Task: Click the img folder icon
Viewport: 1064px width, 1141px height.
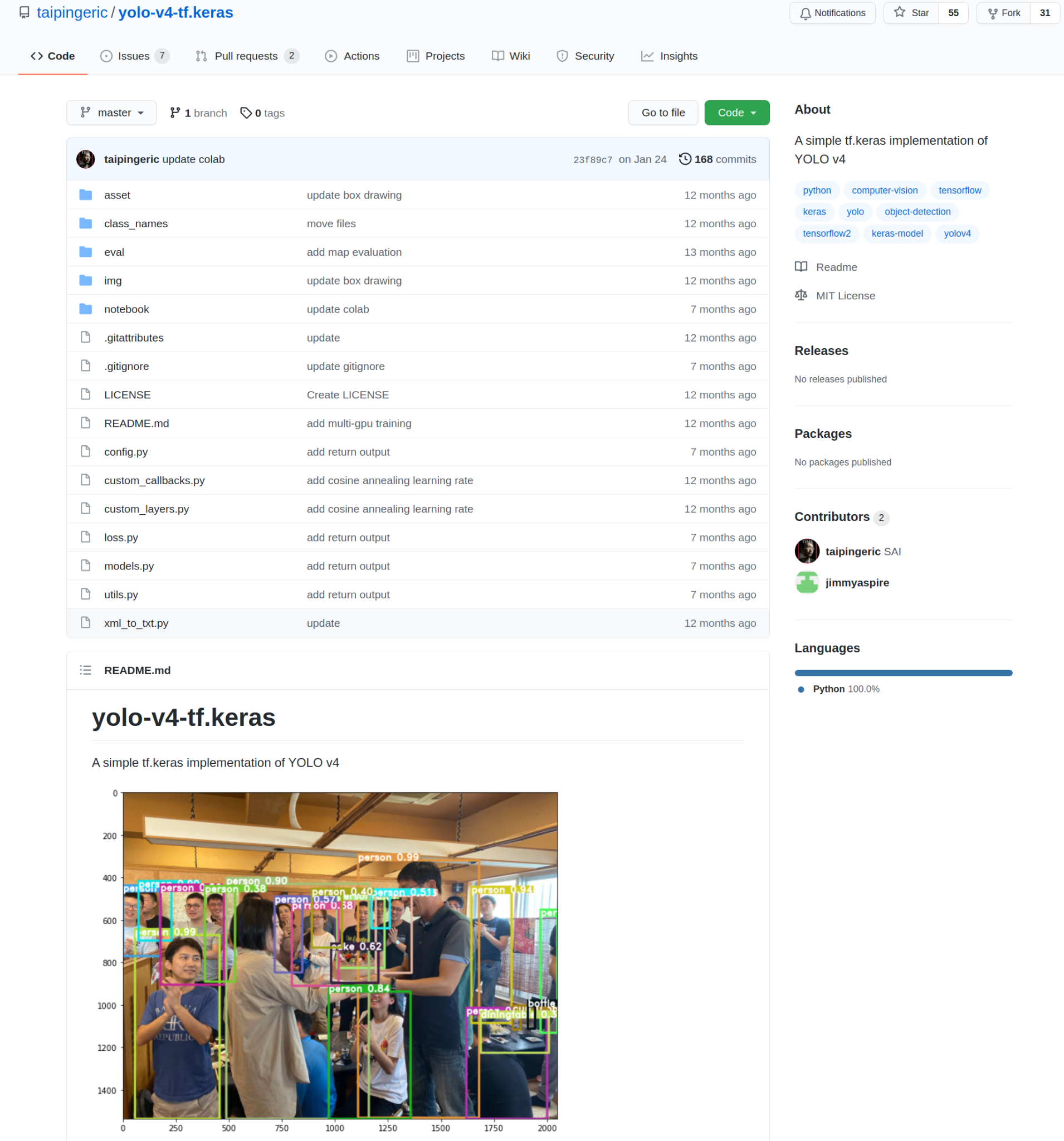Action: click(86, 281)
